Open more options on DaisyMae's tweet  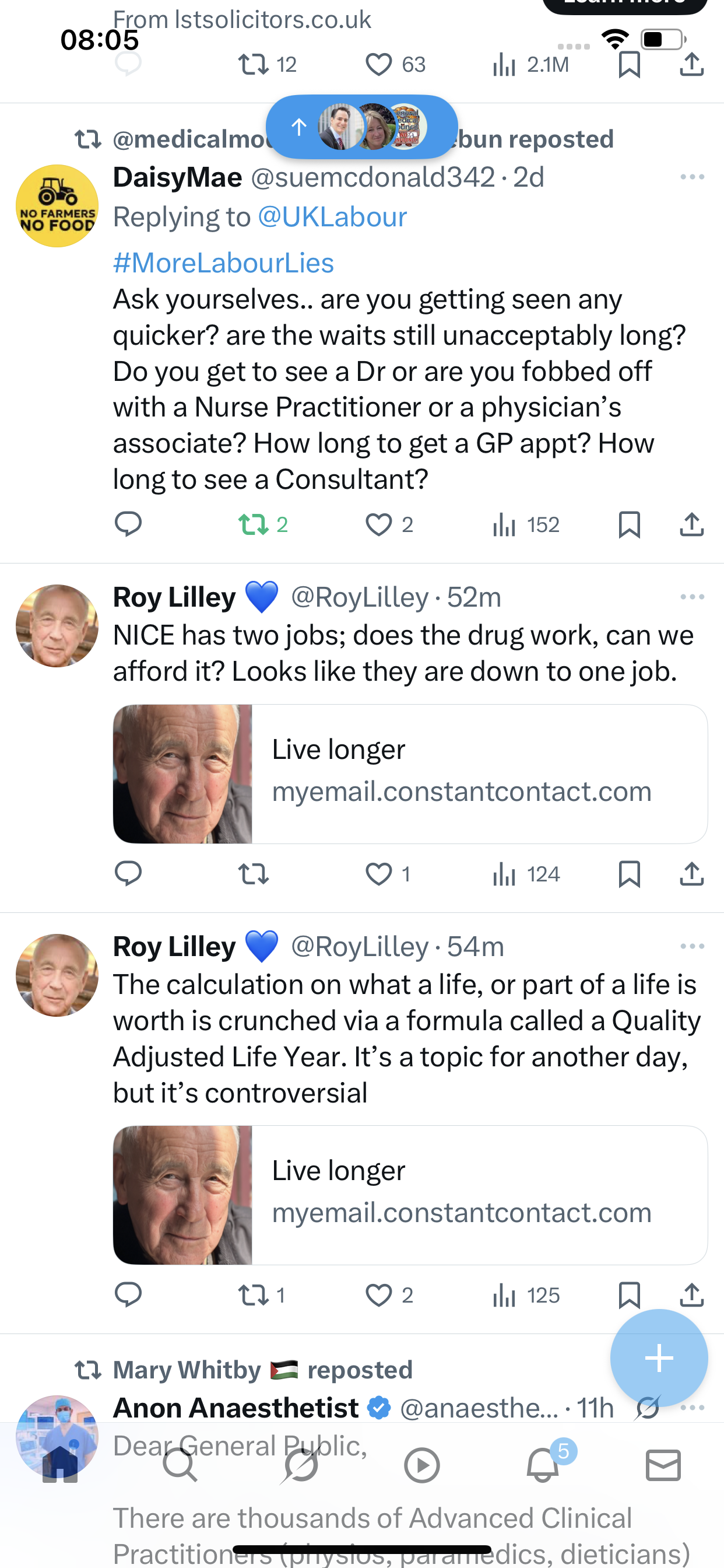[x=692, y=177]
